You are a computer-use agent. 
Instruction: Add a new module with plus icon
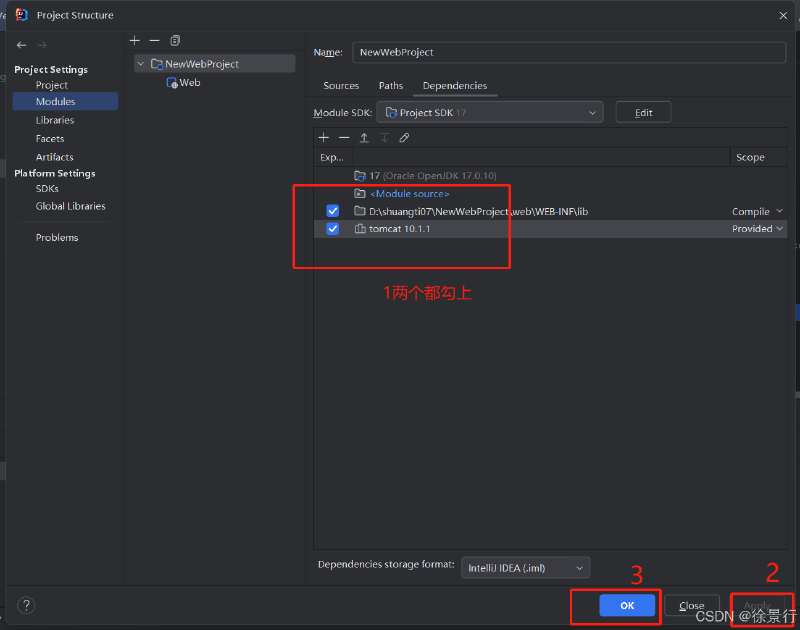pyautogui.click(x=135, y=40)
